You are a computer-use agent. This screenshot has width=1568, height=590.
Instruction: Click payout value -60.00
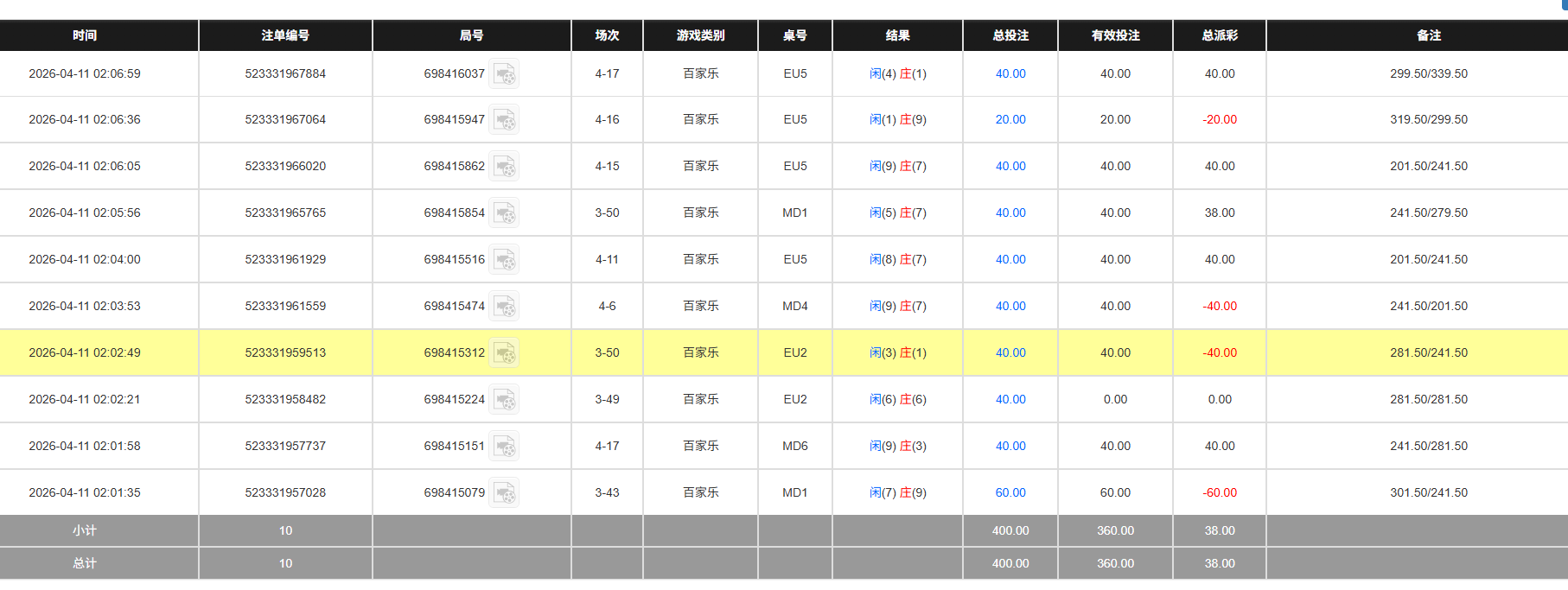(x=1220, y=493)
